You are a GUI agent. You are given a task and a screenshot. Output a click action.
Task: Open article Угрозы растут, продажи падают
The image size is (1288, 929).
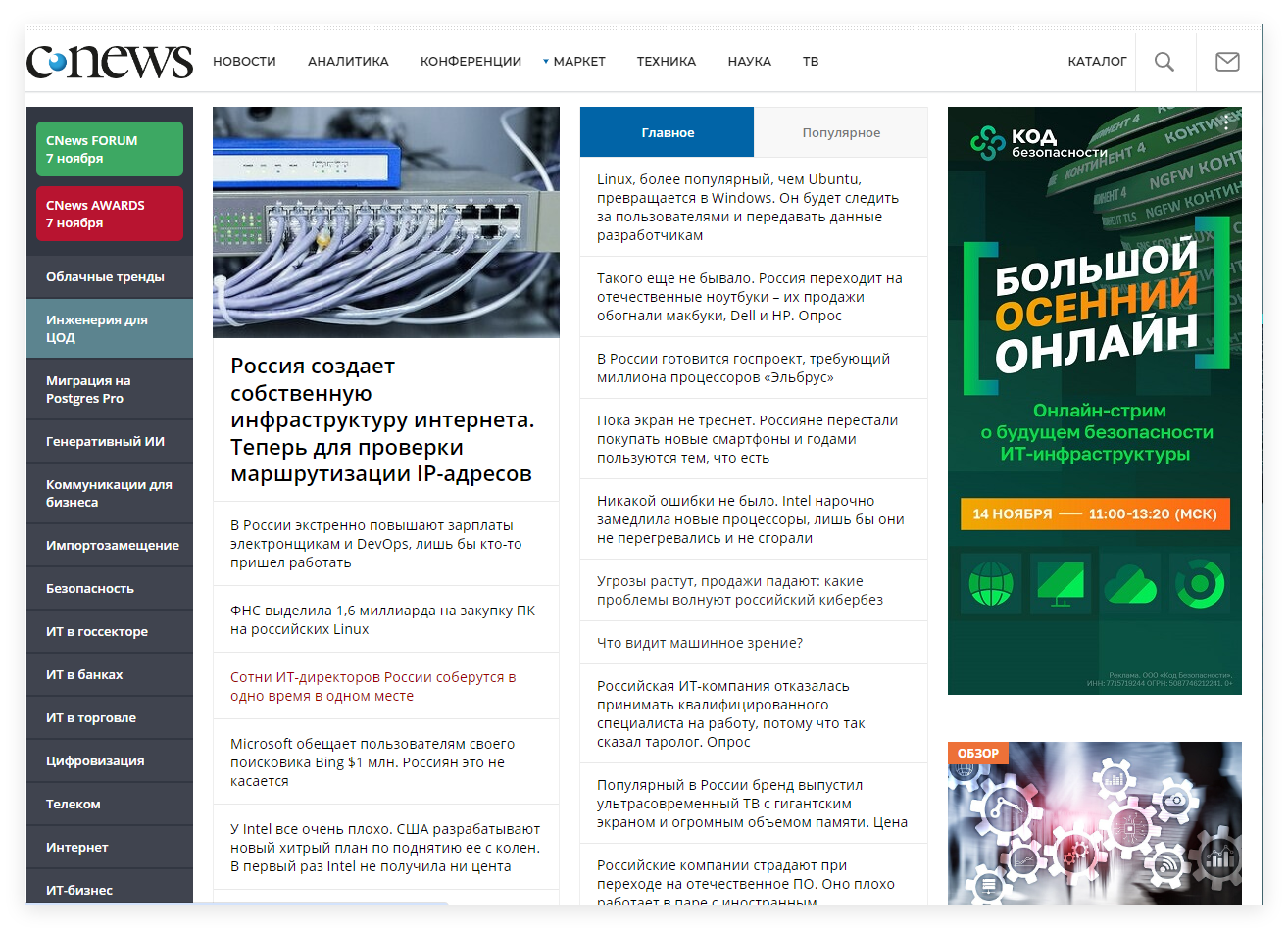click(x=740, y=590)
